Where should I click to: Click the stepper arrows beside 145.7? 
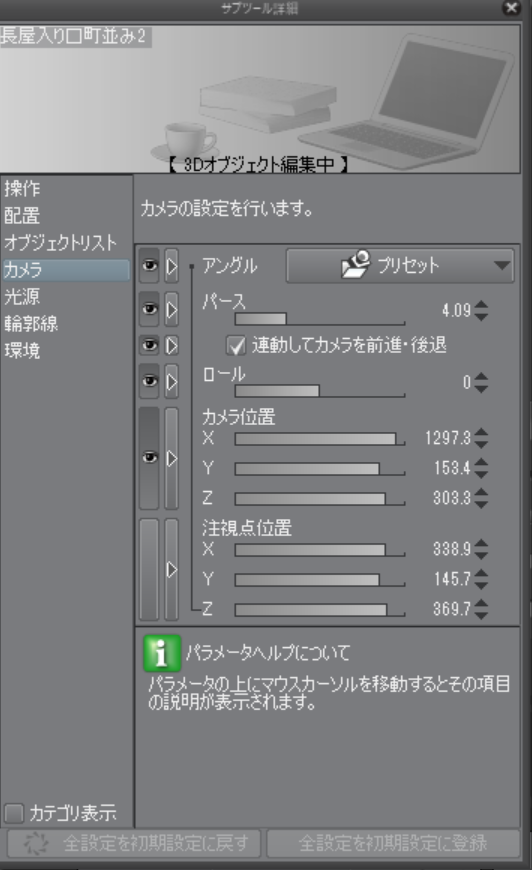[x=482, y=579]
